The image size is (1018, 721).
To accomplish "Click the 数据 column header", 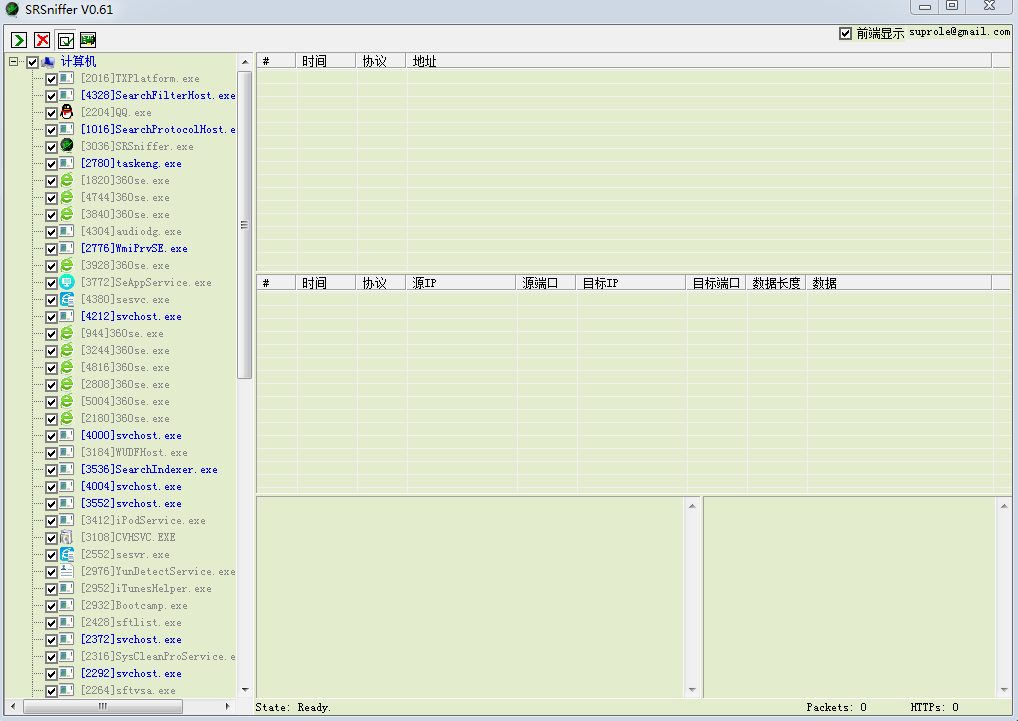I will (899, 283).
